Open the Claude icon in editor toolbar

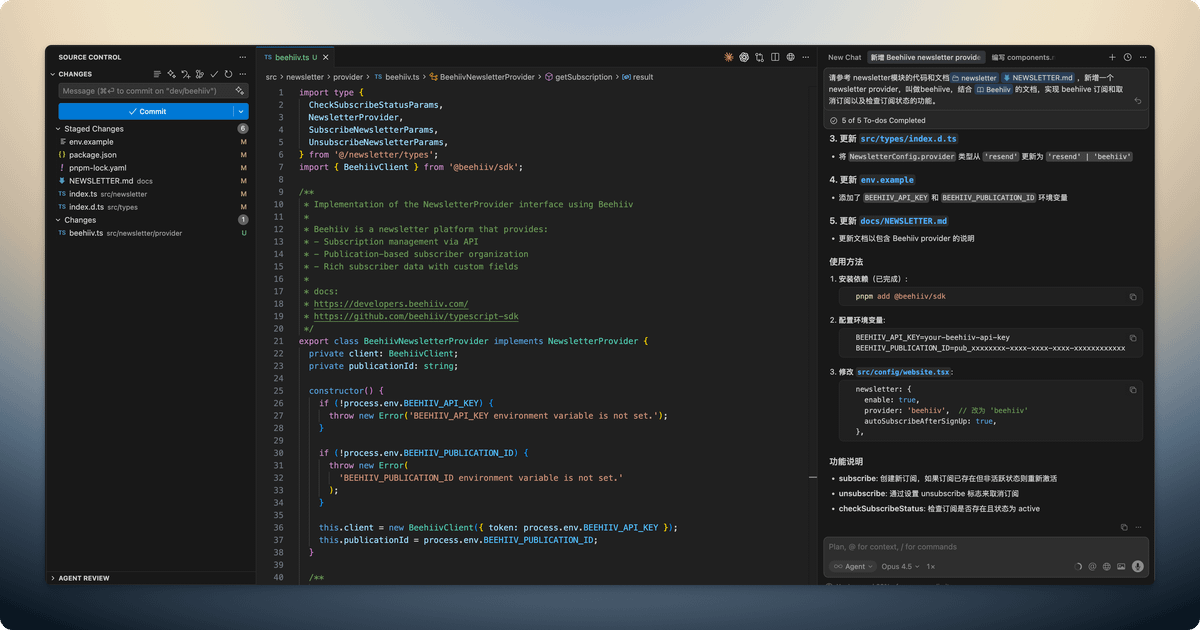tap(729, 57)
